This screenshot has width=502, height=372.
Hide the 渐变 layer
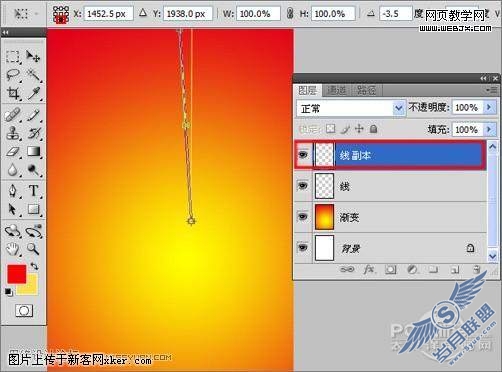303,217
